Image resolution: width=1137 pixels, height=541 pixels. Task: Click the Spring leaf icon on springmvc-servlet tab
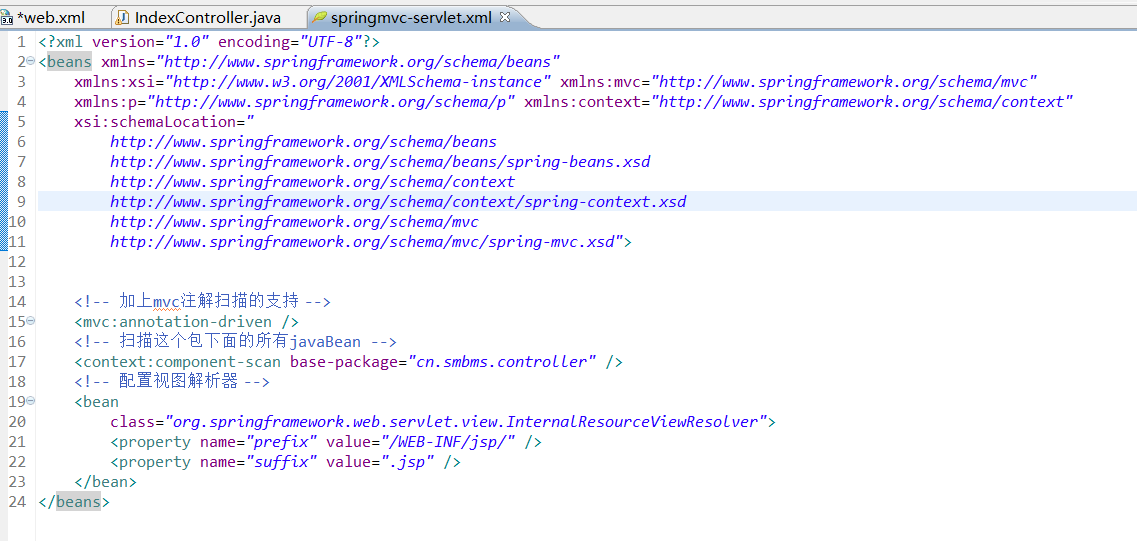pyautogui.click(x=320, y=17)
